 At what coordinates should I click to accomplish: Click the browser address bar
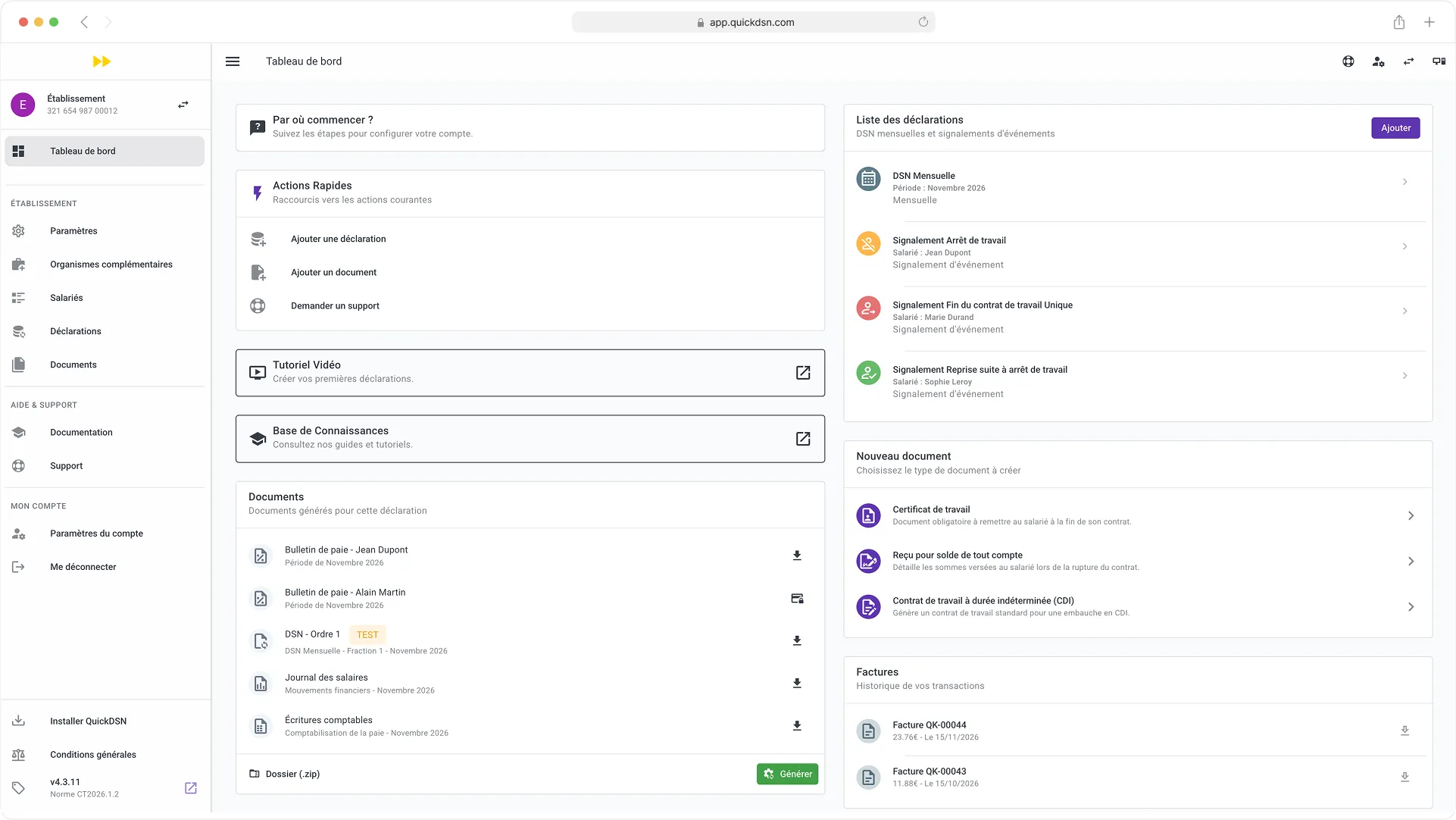click(x=753, y=22)
